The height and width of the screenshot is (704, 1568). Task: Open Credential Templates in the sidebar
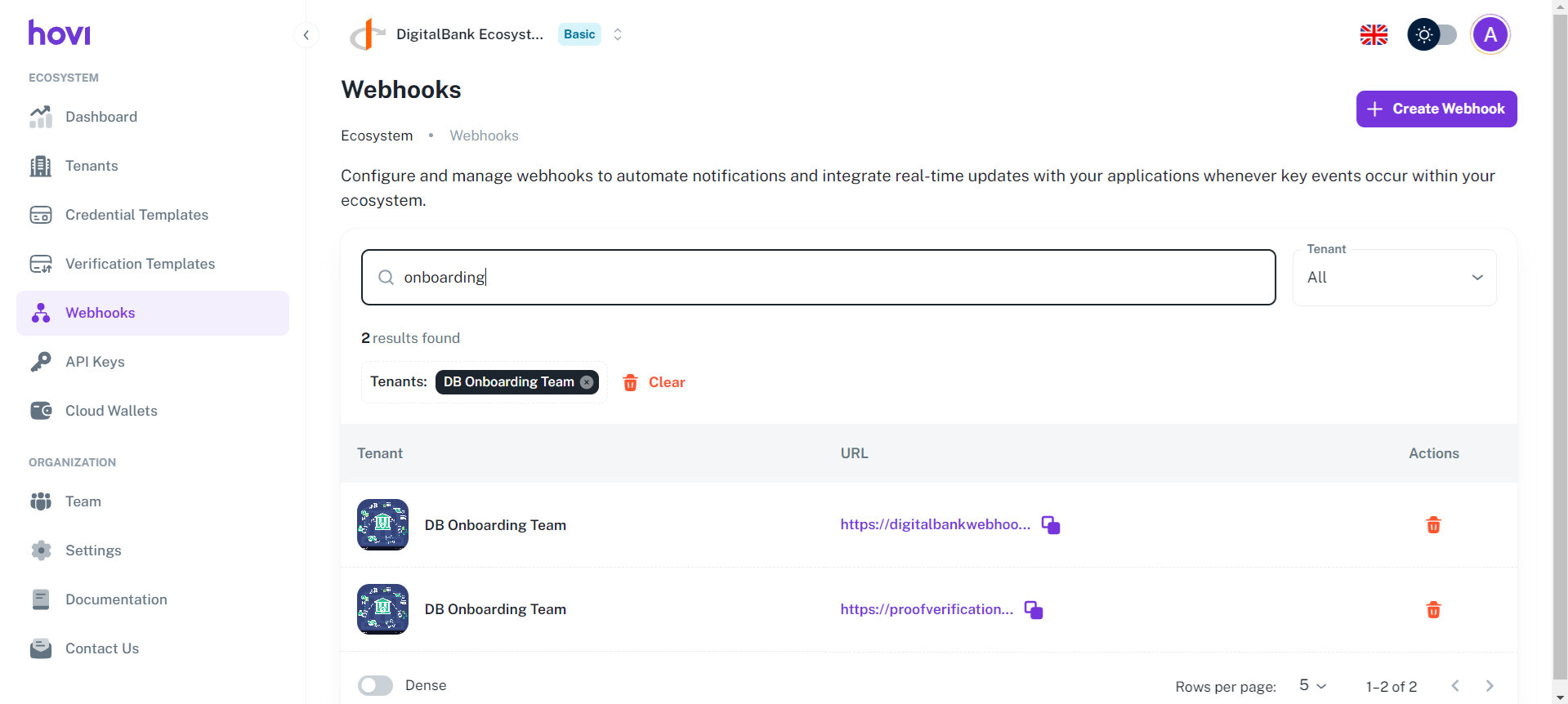136,215
